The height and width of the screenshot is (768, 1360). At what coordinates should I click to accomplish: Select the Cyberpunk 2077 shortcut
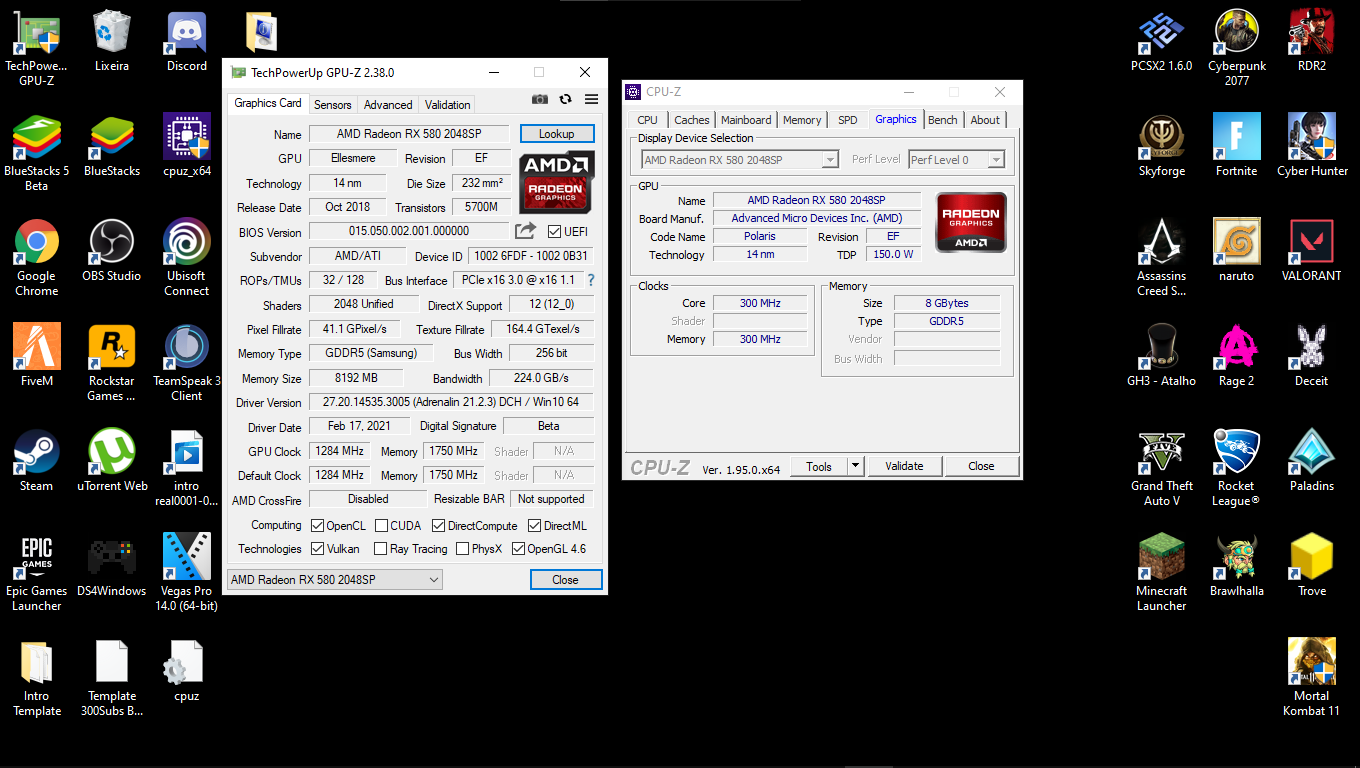(1237, 48)
